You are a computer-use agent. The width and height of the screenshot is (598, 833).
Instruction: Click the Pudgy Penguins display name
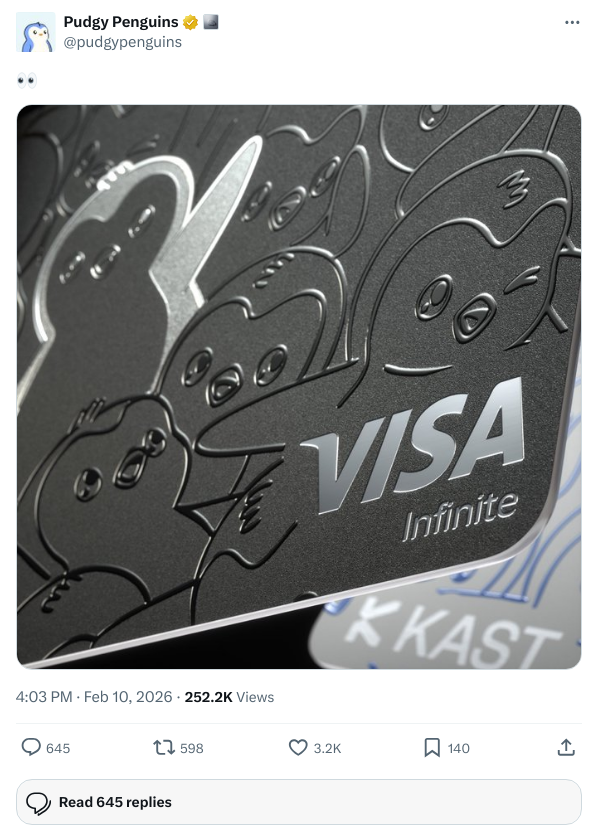click(x=121, y=22)
